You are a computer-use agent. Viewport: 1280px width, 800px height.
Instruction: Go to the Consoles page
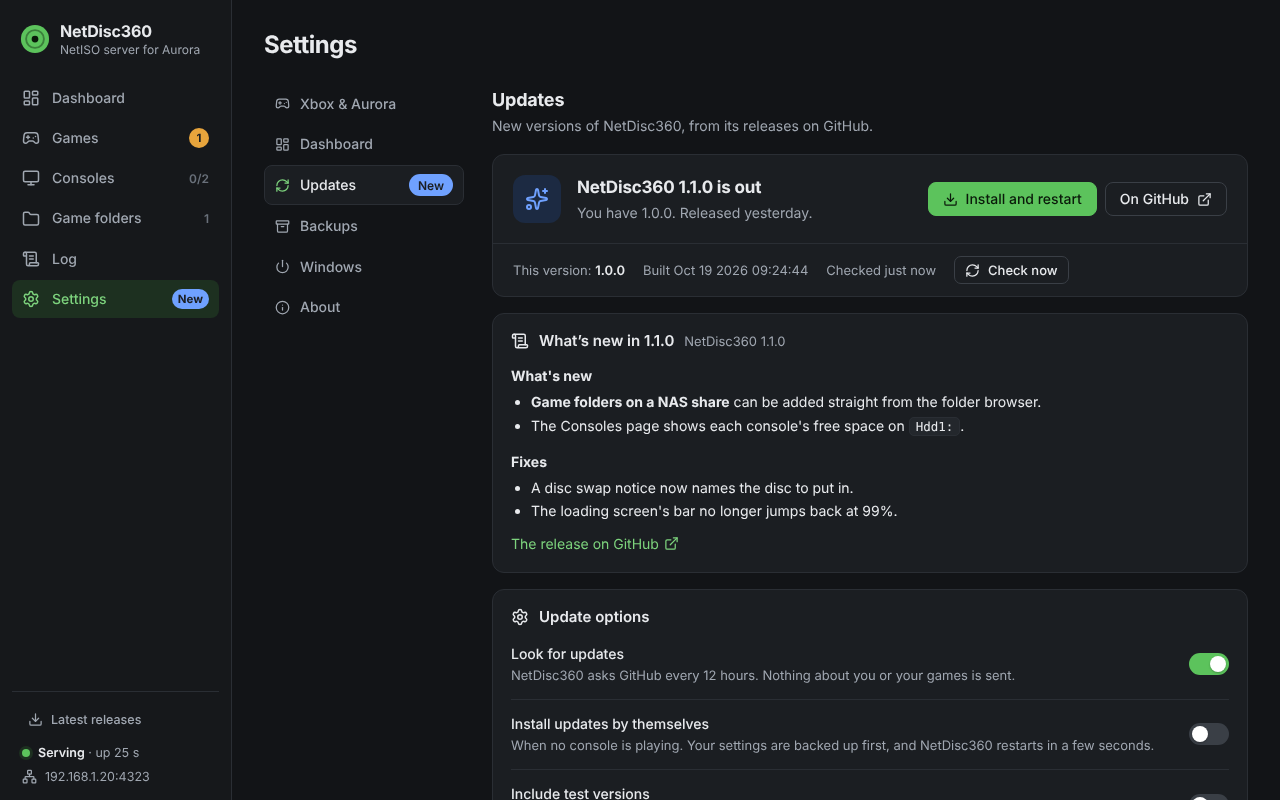pos(115,178)
